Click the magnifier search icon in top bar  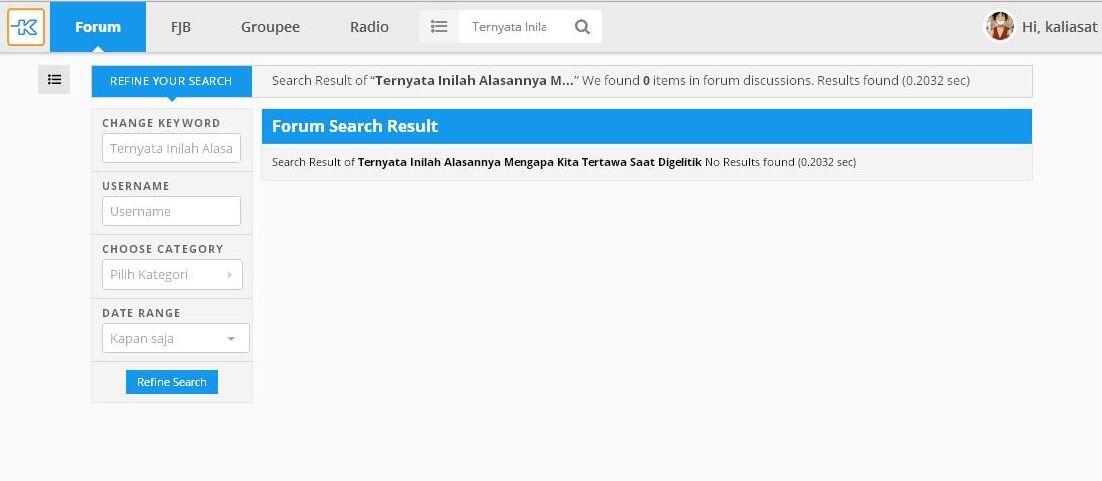point(582,27)
